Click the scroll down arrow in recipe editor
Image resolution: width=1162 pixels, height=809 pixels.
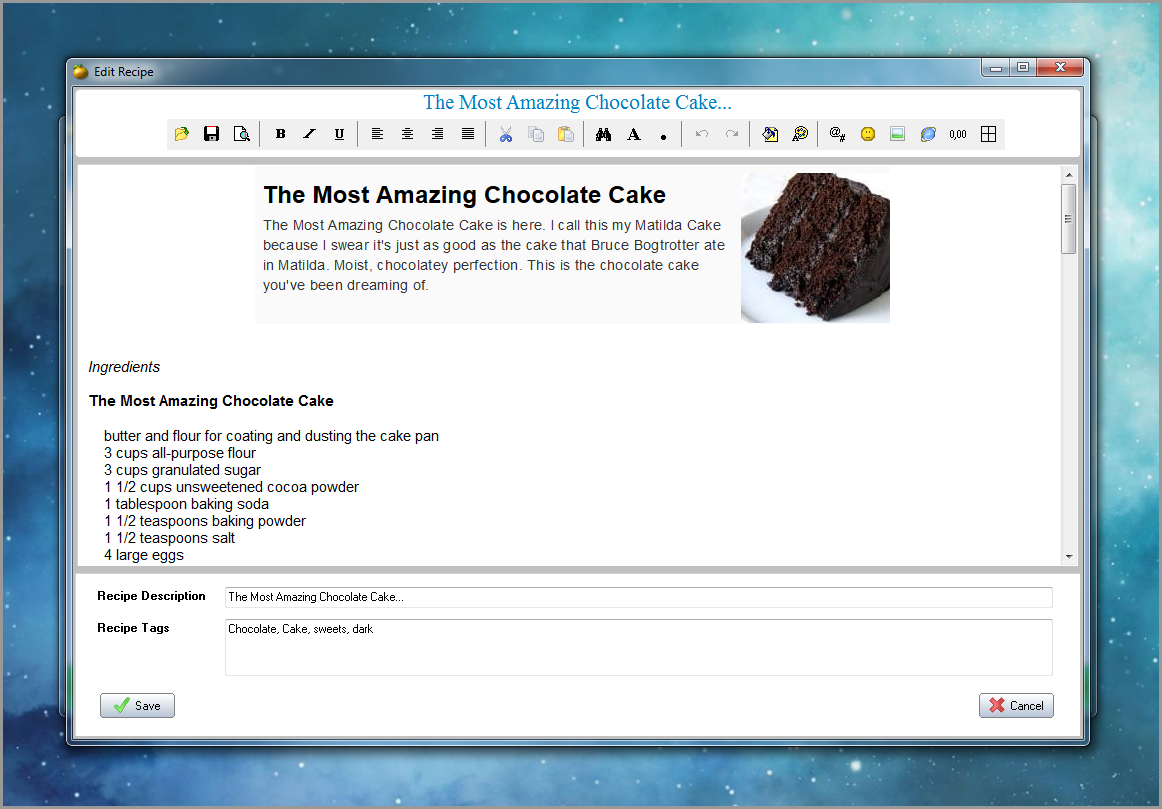coord(1068,556)
